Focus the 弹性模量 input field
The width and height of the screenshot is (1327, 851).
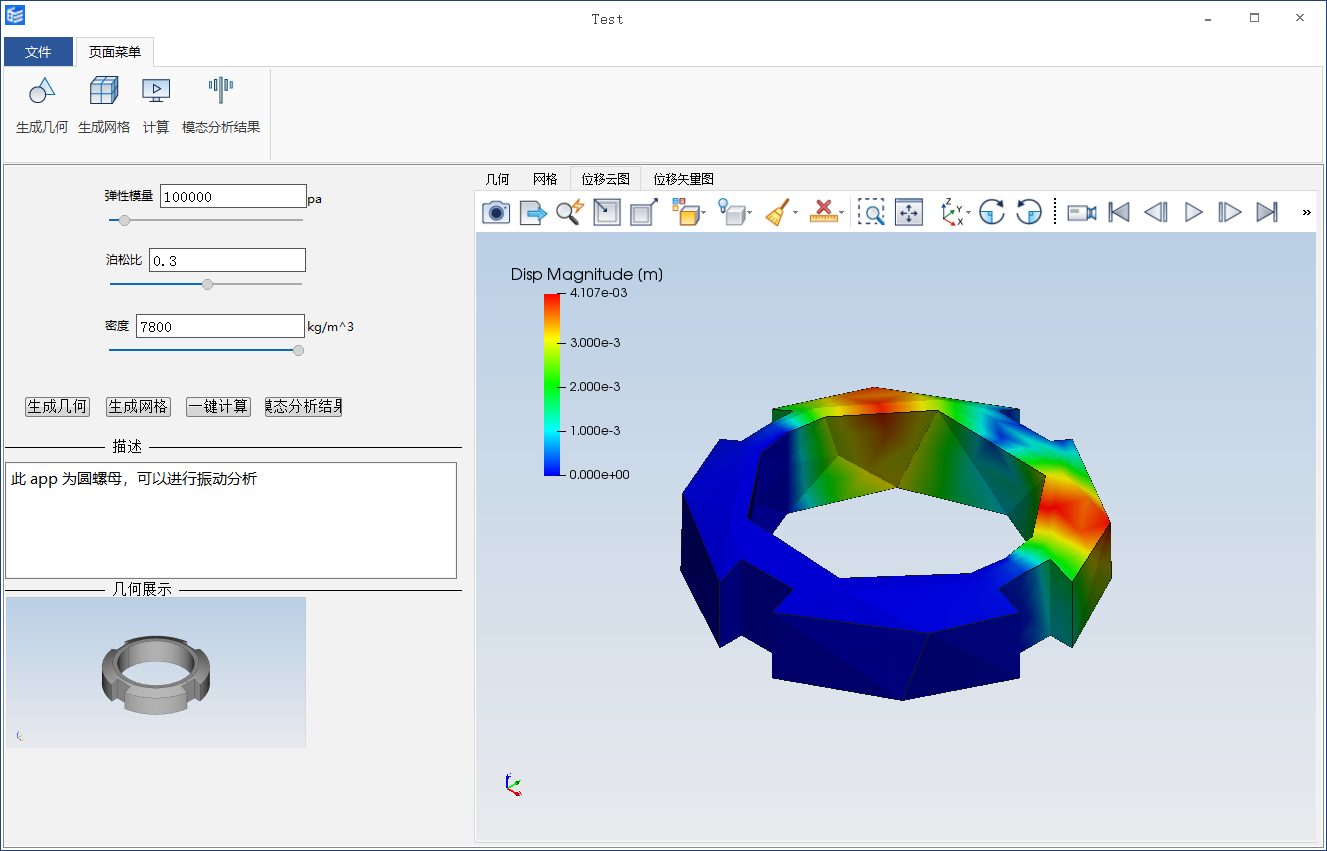(233, 196)
